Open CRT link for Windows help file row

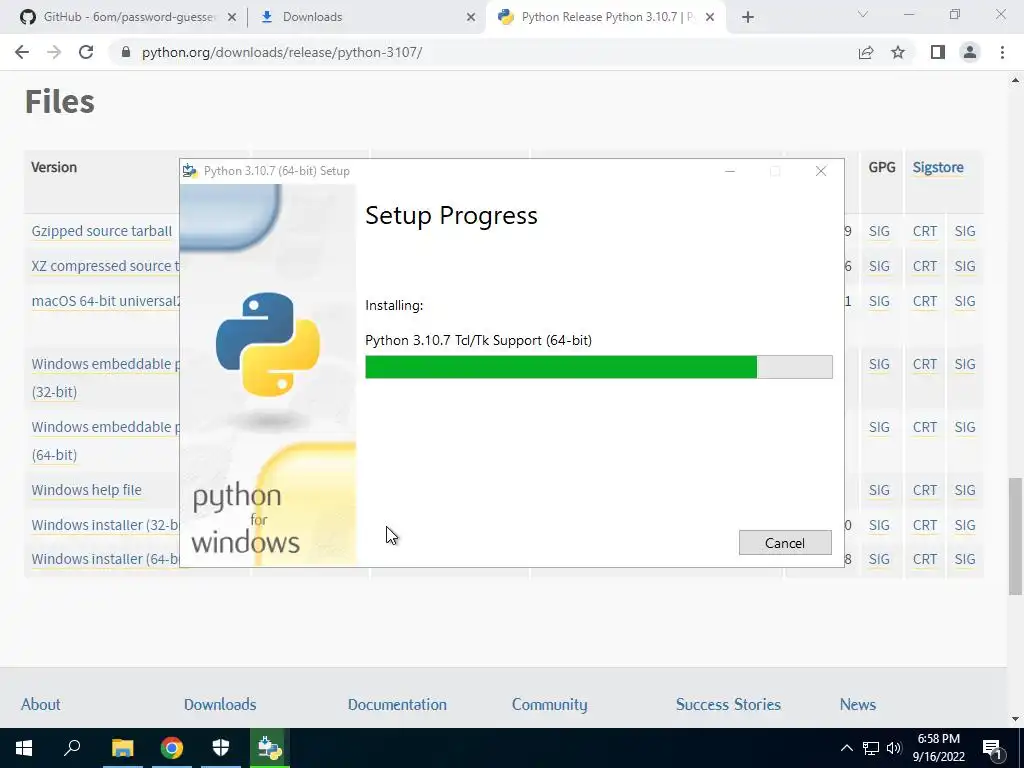click(x=925, y=490)
